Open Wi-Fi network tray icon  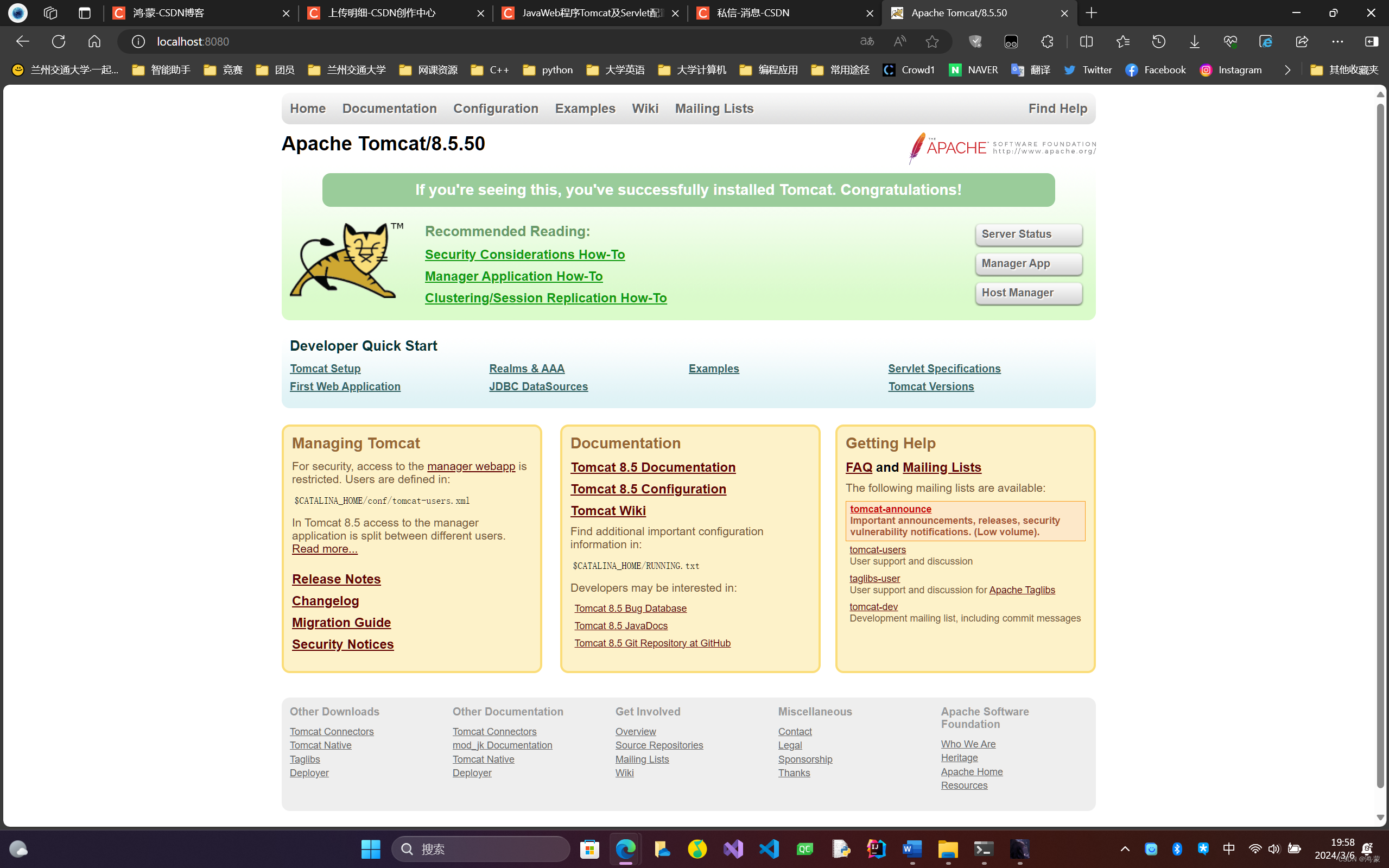click(1255, 848)
